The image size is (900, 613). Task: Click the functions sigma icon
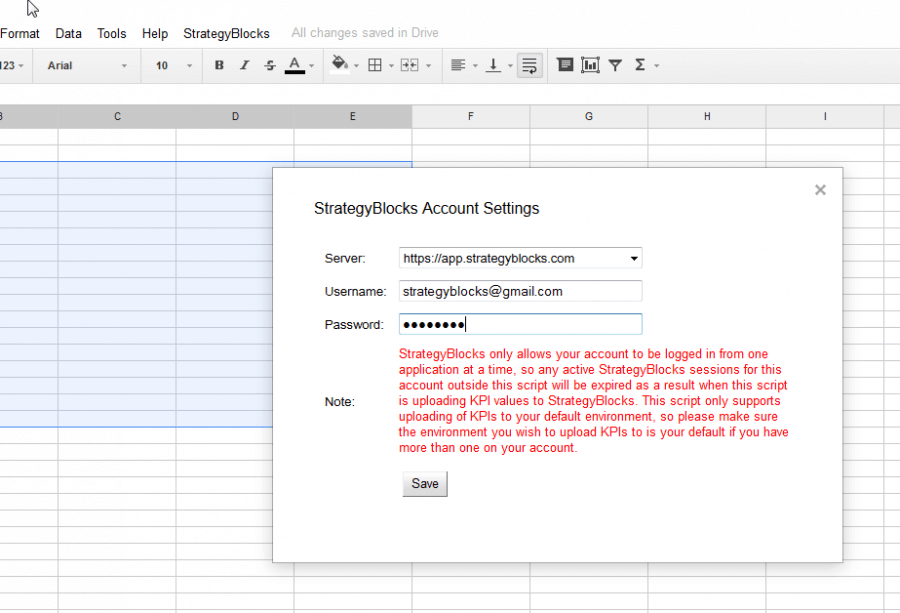640,65
